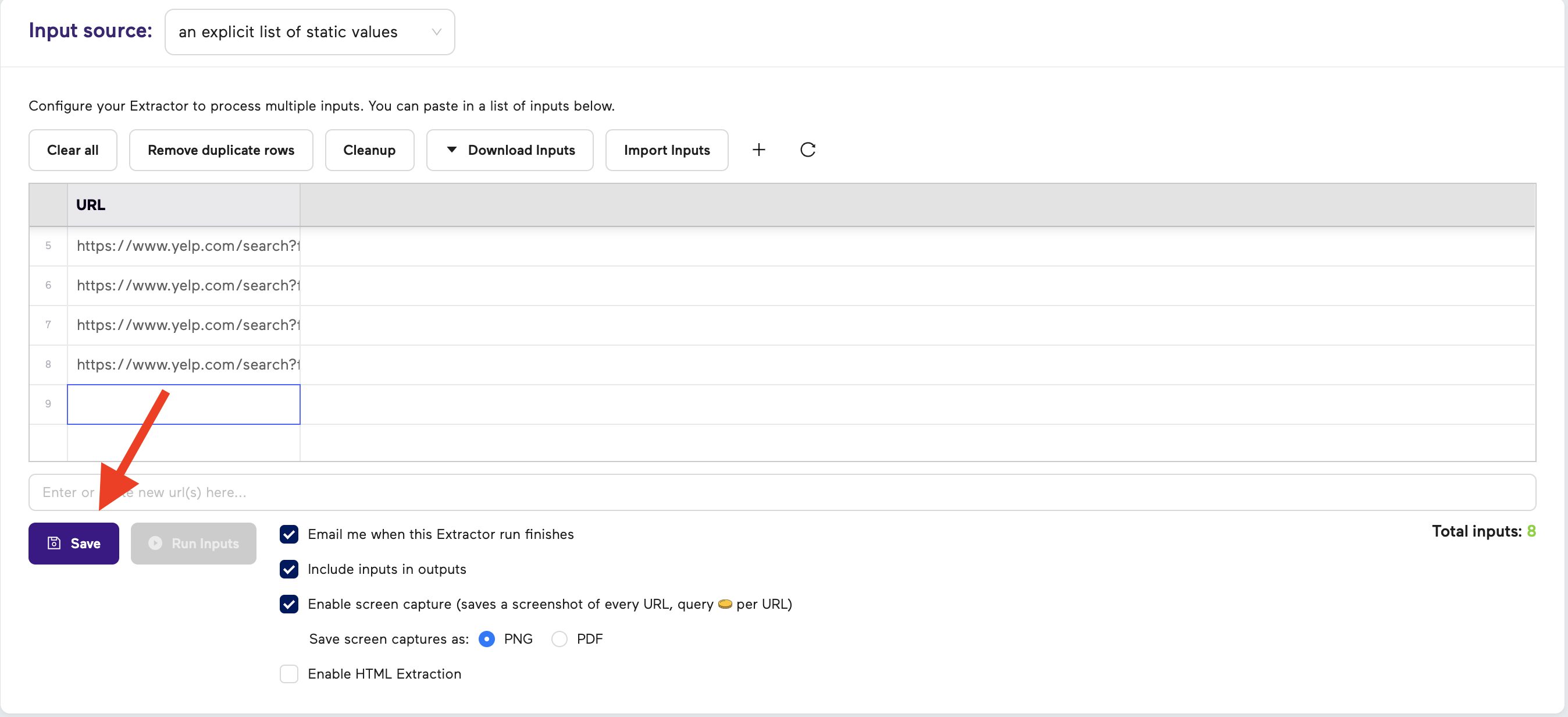Click the Cleanup button
Viewport: 1568px width, 717px height.
[x=369, y=150]
